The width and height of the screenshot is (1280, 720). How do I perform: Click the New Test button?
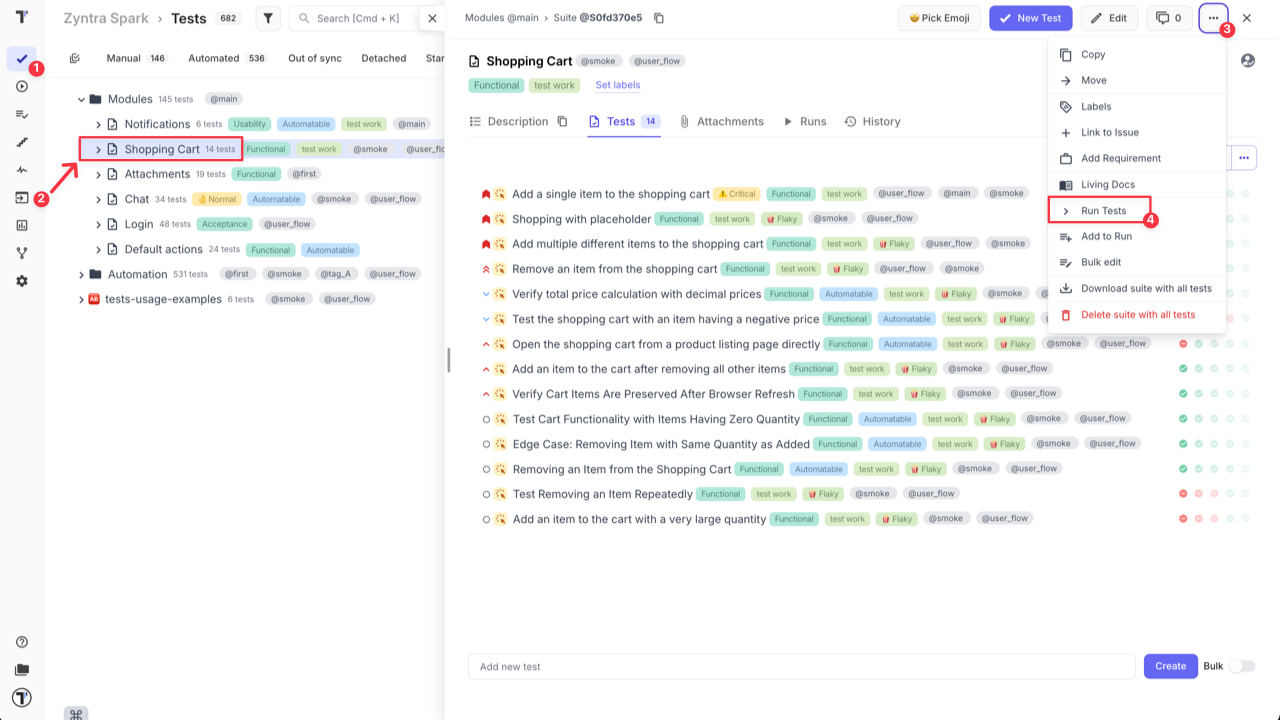click(x=1030, y=17)
